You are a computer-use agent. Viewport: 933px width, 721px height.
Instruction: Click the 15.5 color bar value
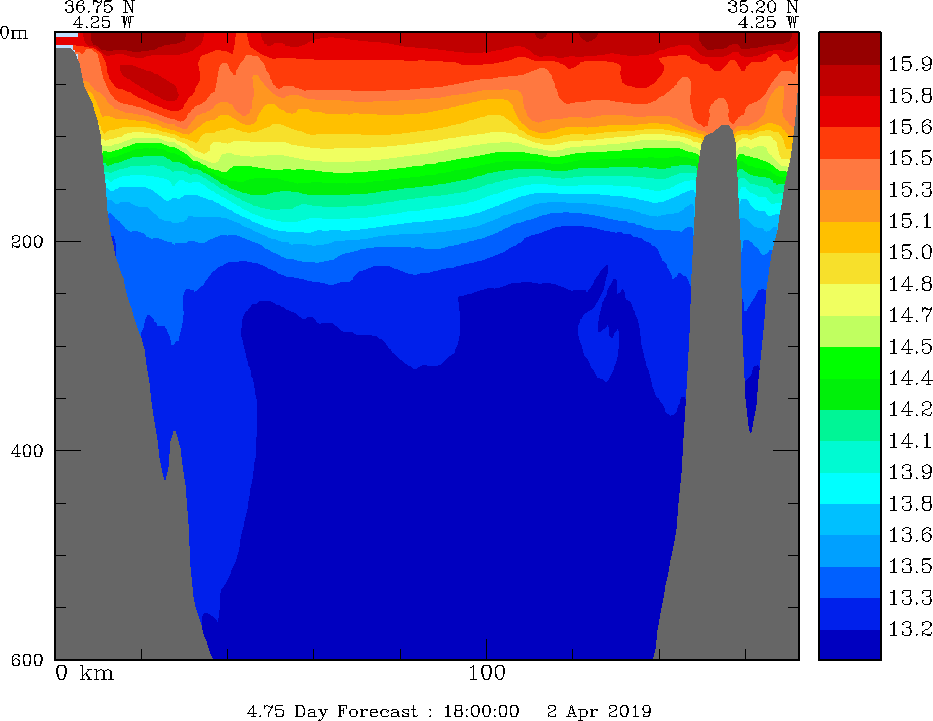[x=910, y=158]
